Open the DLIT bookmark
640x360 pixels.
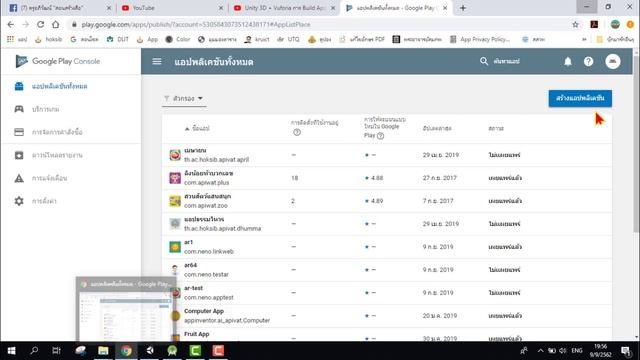tap(118, 40)
